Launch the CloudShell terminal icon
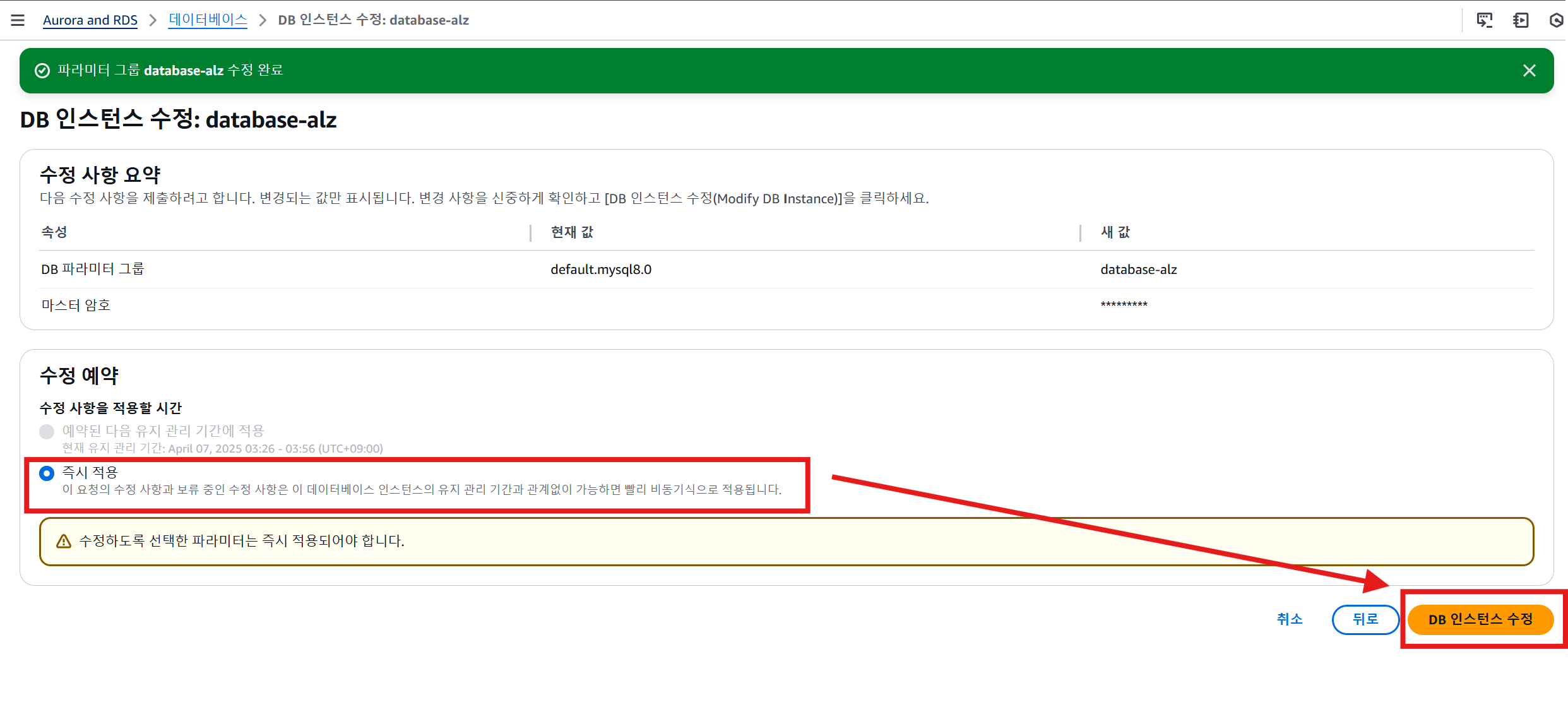1568x707 pixels. (x=1484, y=20)
